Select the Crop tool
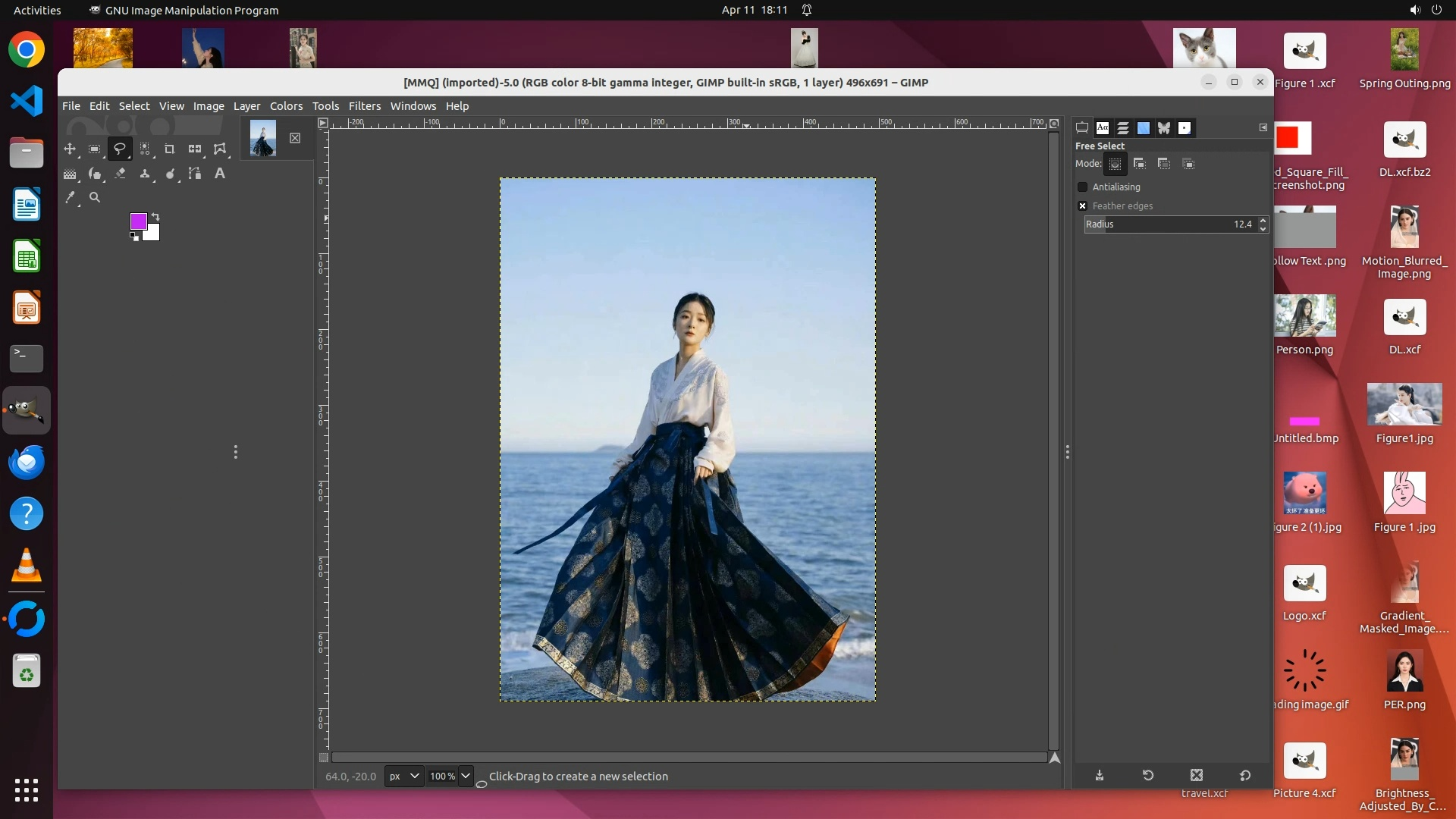This screenshot has width=1456, height=819. 170,149
